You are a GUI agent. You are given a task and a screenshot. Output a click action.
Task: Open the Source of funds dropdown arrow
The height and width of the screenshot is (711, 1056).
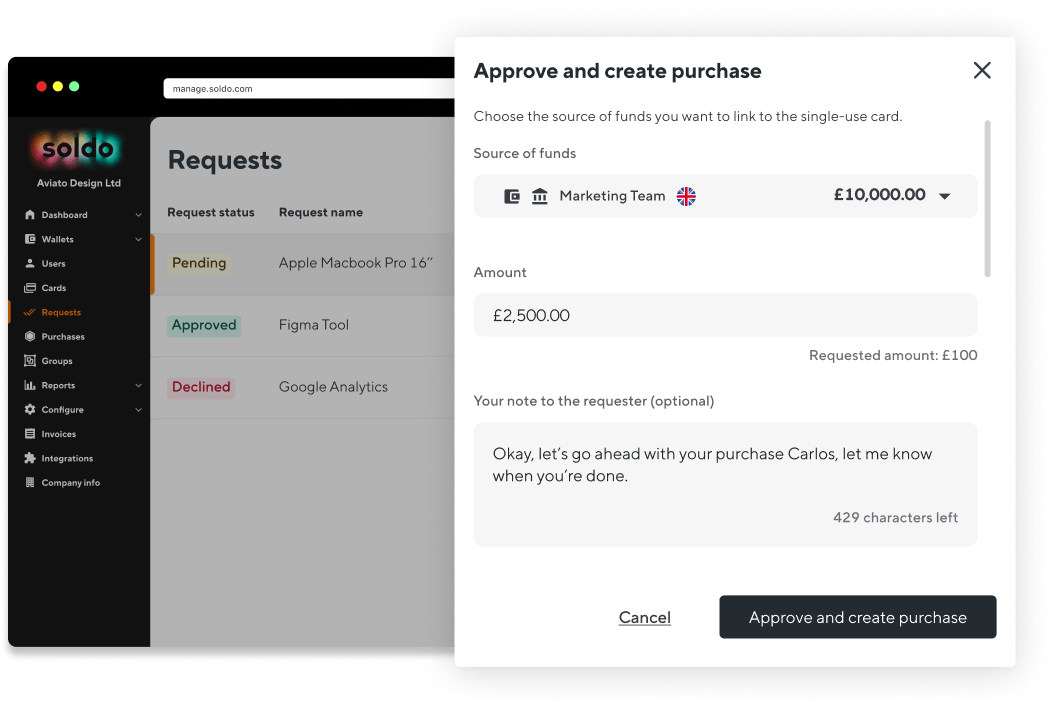coord(945,196)
